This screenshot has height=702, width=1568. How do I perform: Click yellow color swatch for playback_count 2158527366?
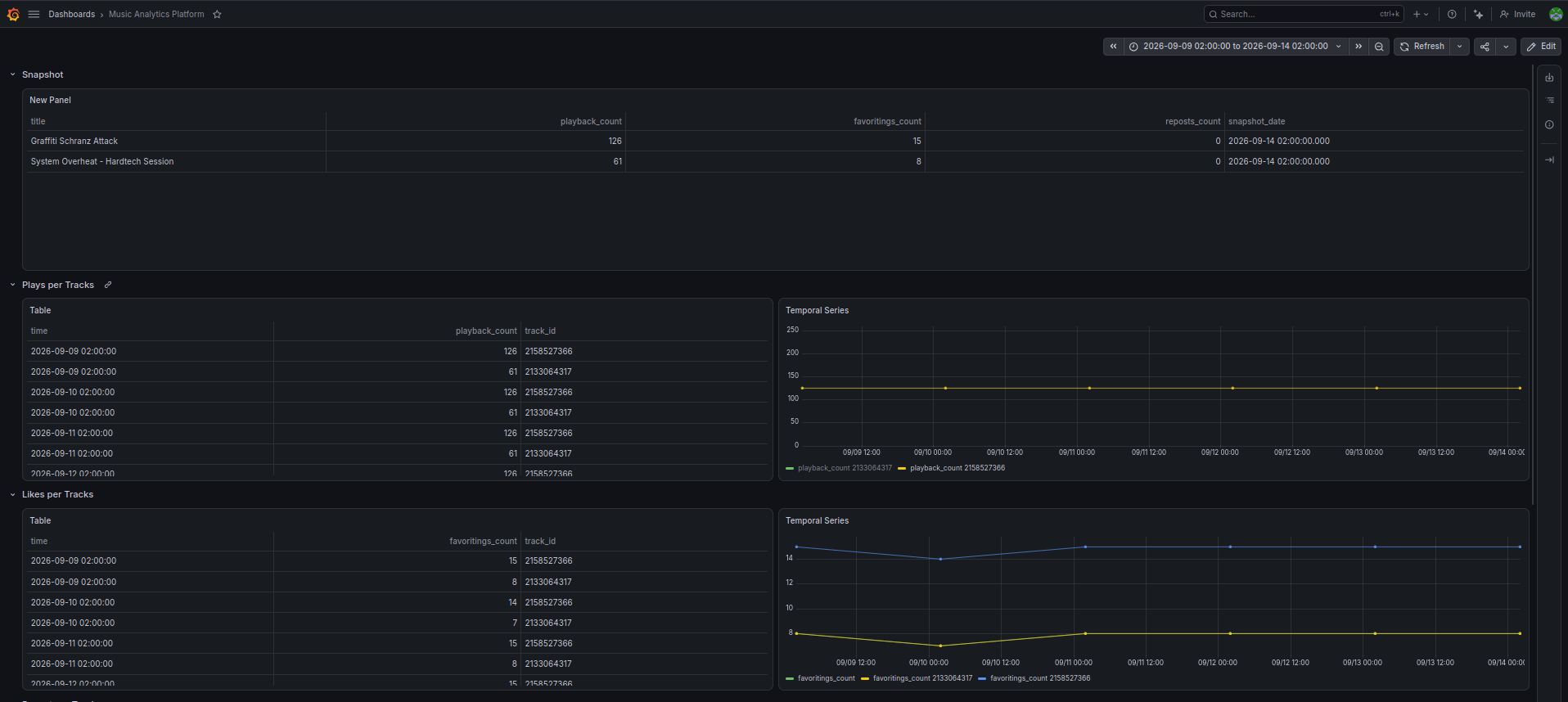pos(902,469)
